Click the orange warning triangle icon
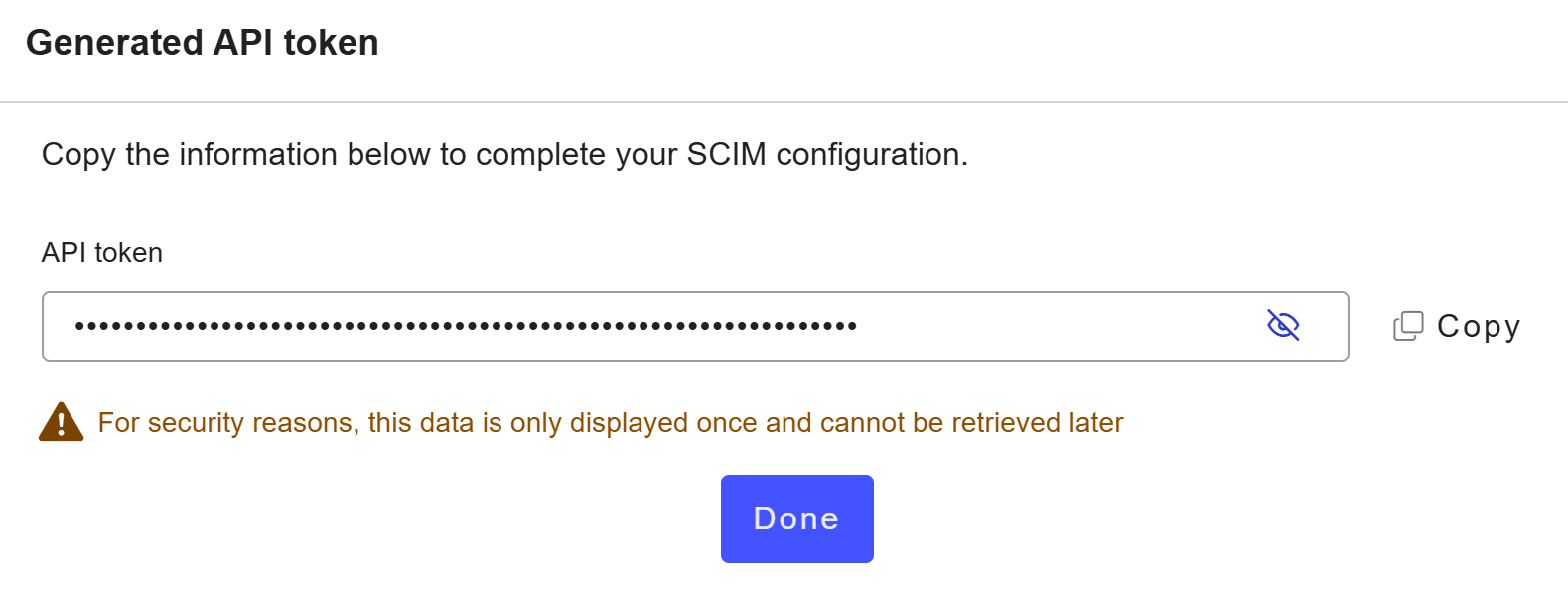Screen dimensions: 1568x591 61,422
